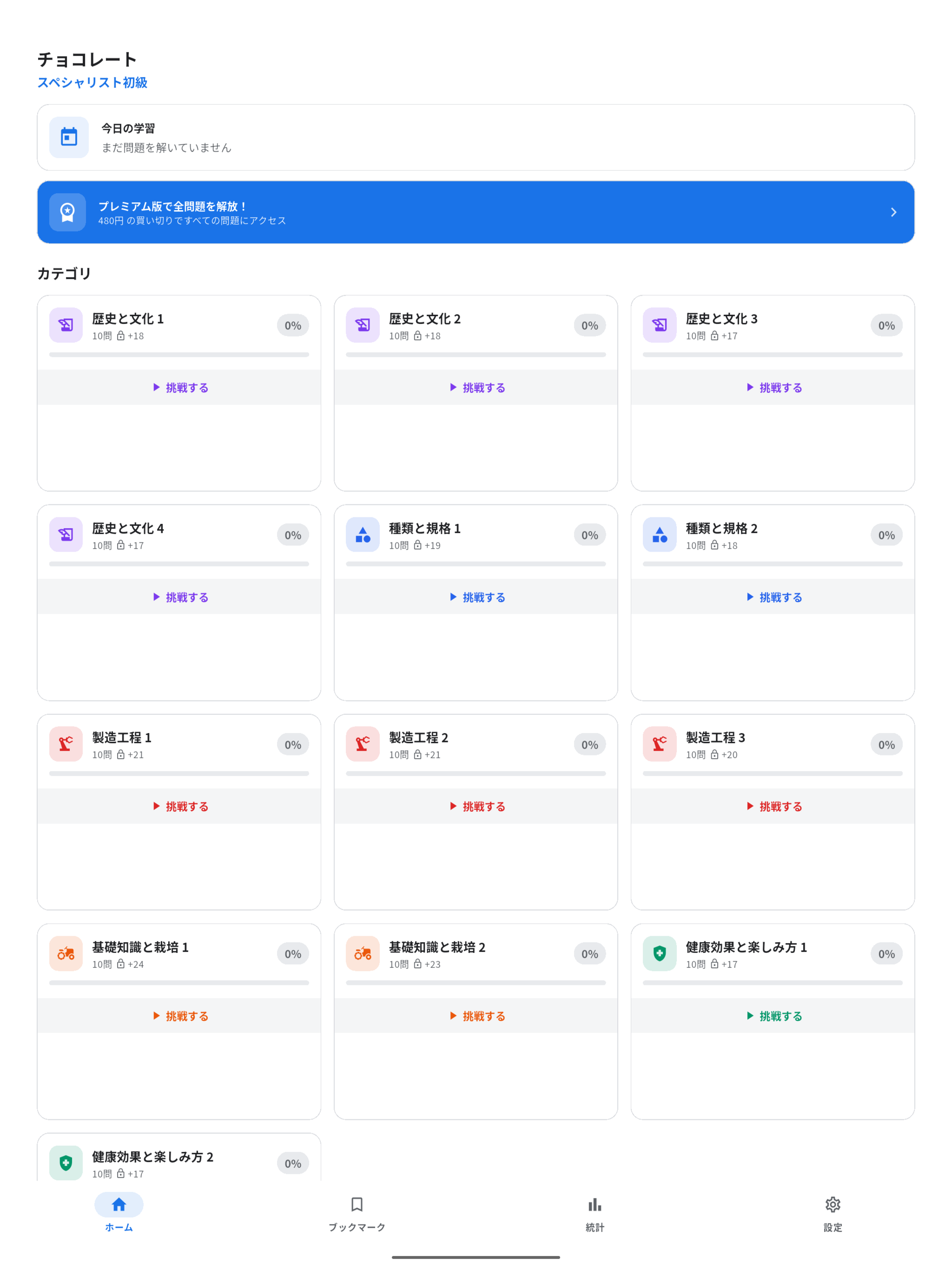Tap the 基礎知識と栽培 2 tractor icon

363,953
